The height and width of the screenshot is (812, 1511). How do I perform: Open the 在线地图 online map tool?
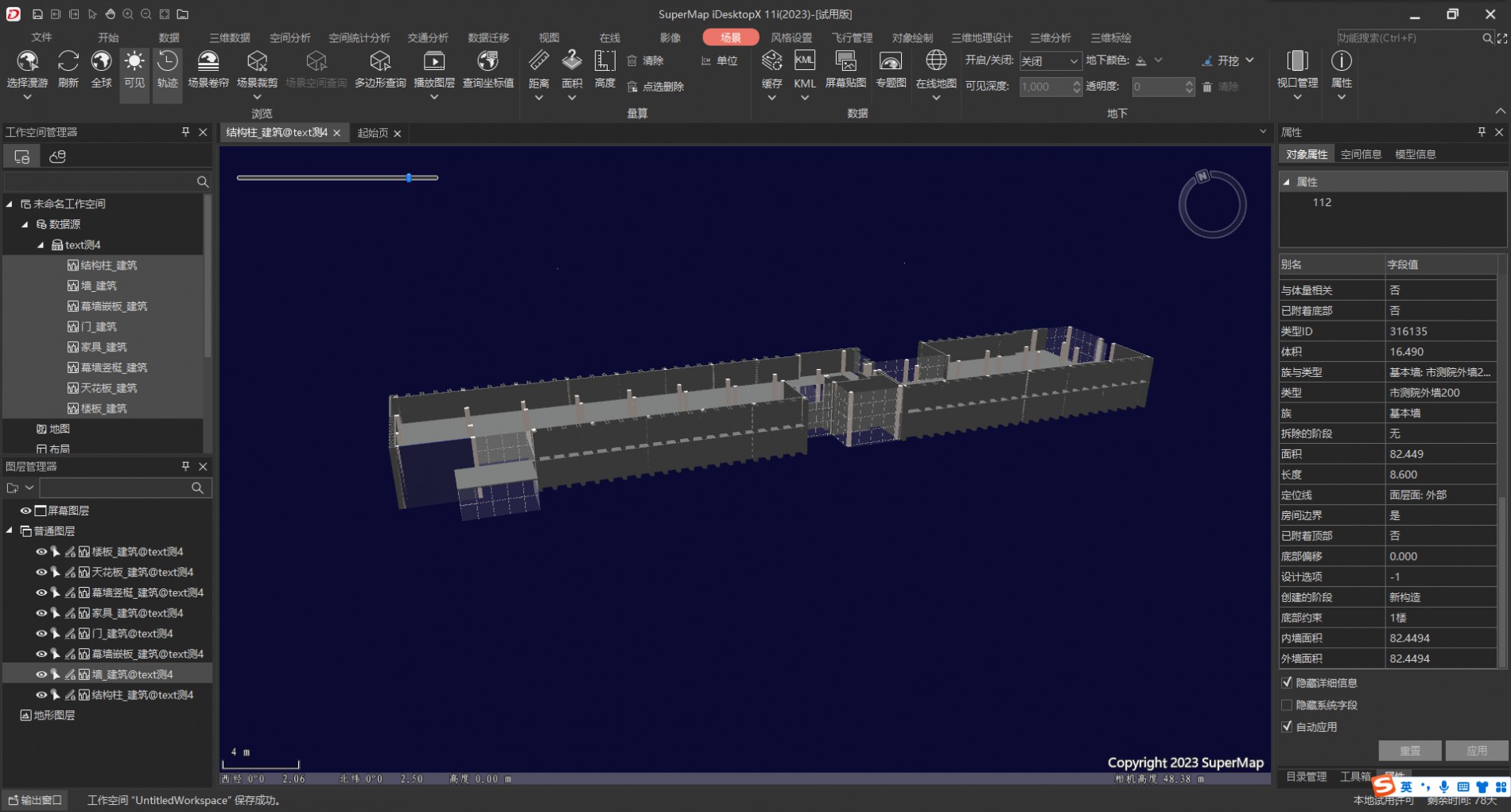click(x=936, y=68)
